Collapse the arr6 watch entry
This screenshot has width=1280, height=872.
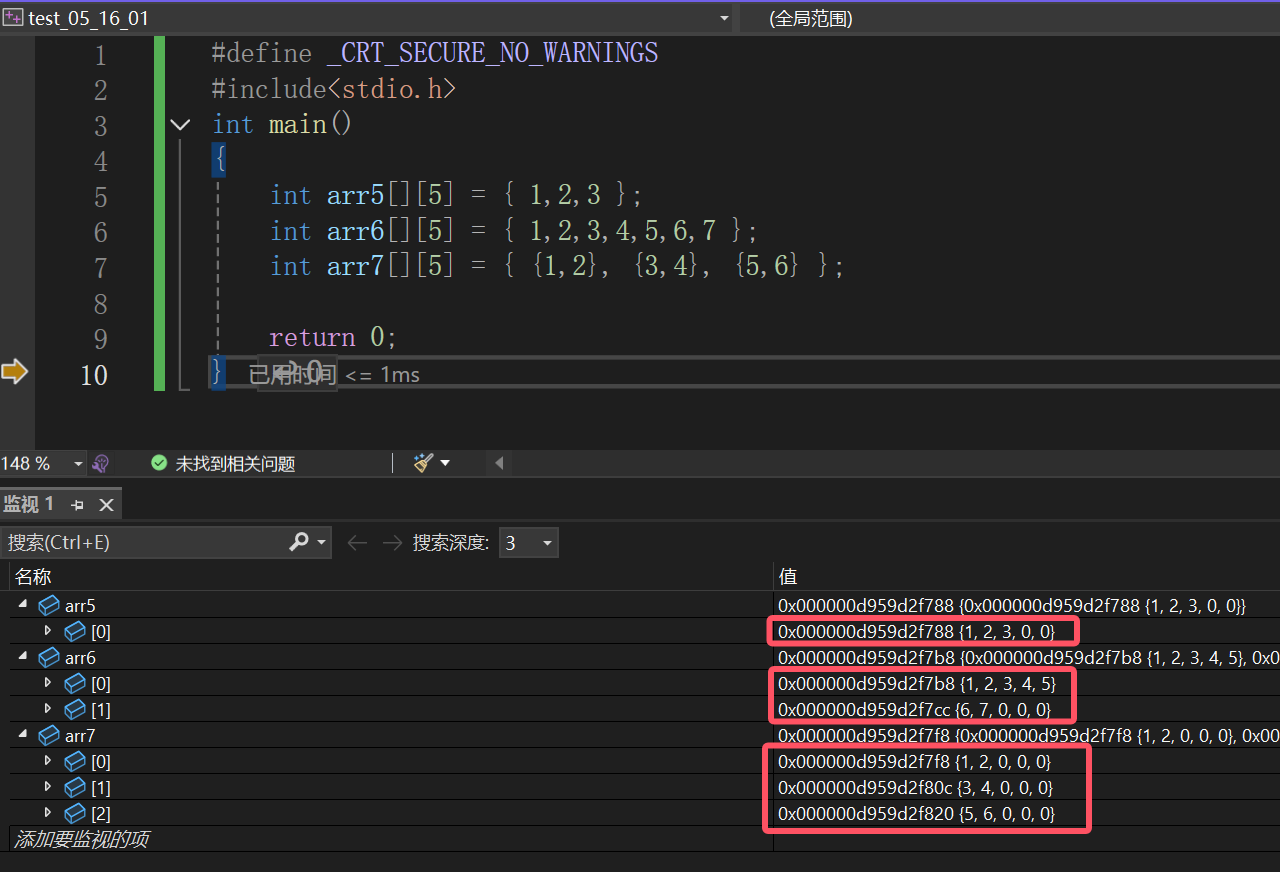(23, 657)
